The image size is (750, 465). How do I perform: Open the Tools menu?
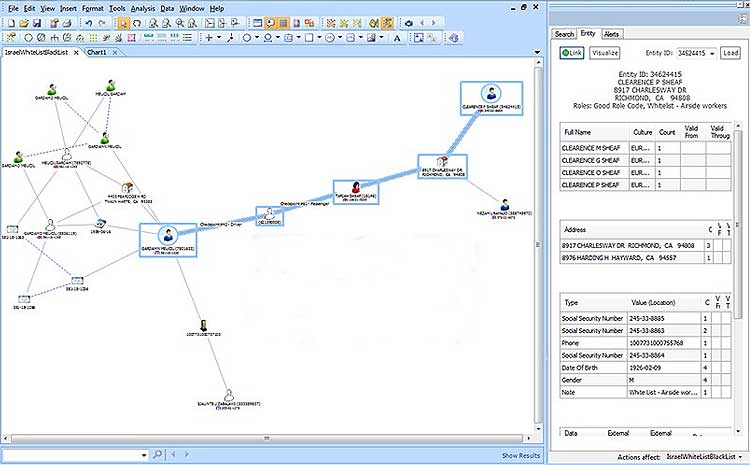(x=117, y=9)
